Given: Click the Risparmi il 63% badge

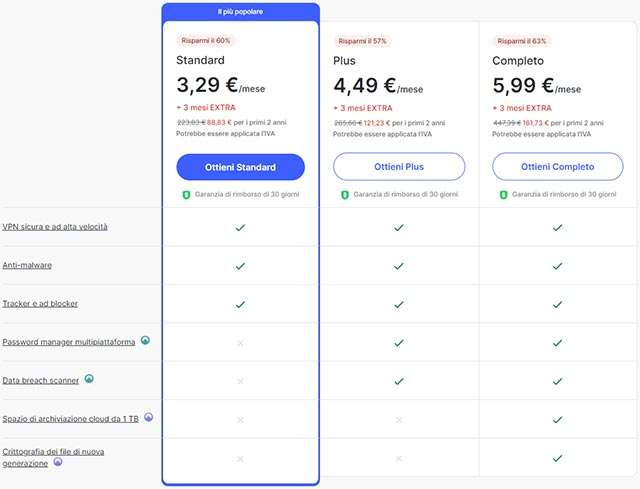Looking at the screenshot, I should (x=522, y=40).
